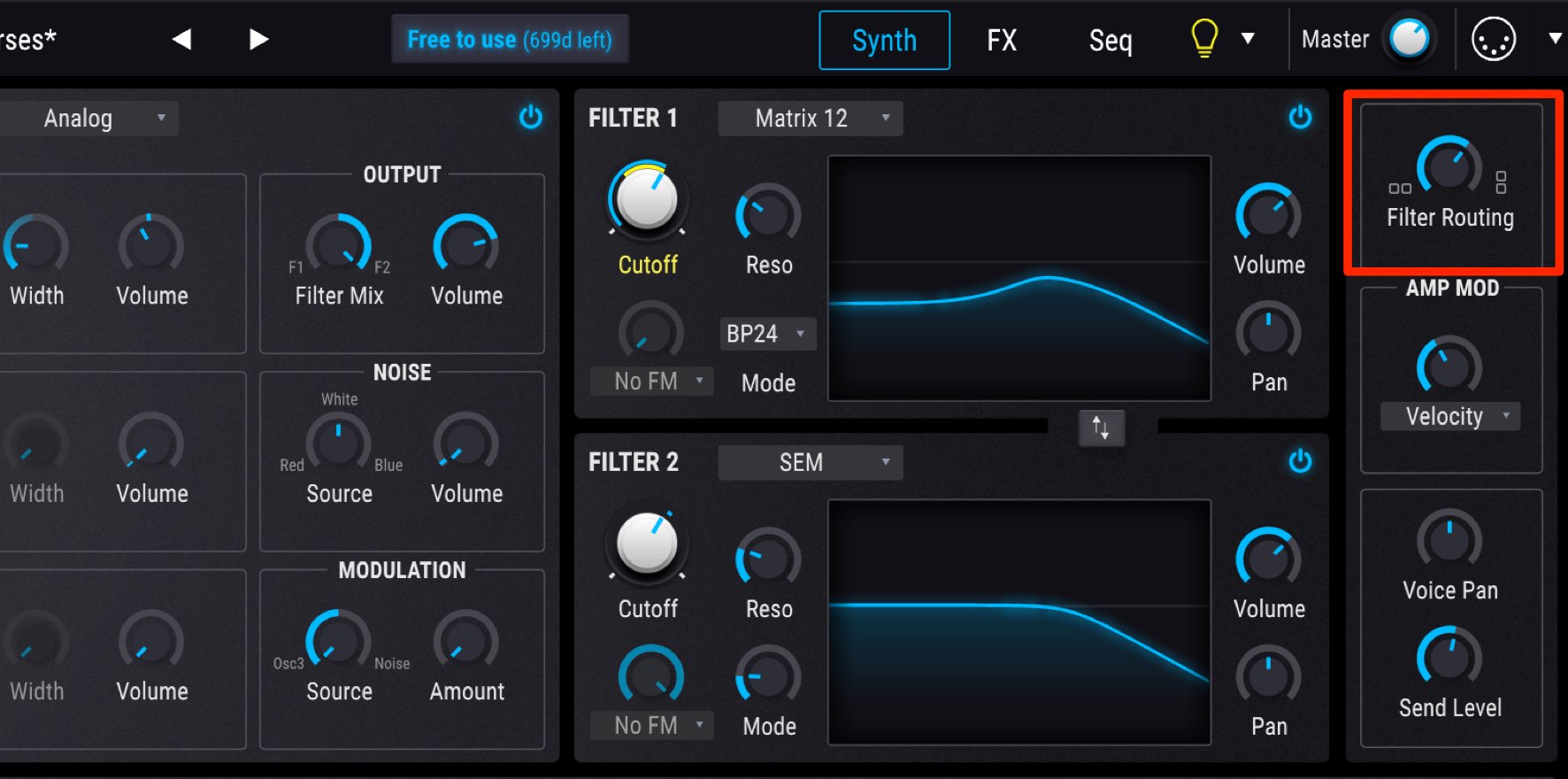Image resolution: width=1568 pixels, height=779 pixels.
Task: Click the Amp Mod Velocity knob
Action: tap(1449, 366)
